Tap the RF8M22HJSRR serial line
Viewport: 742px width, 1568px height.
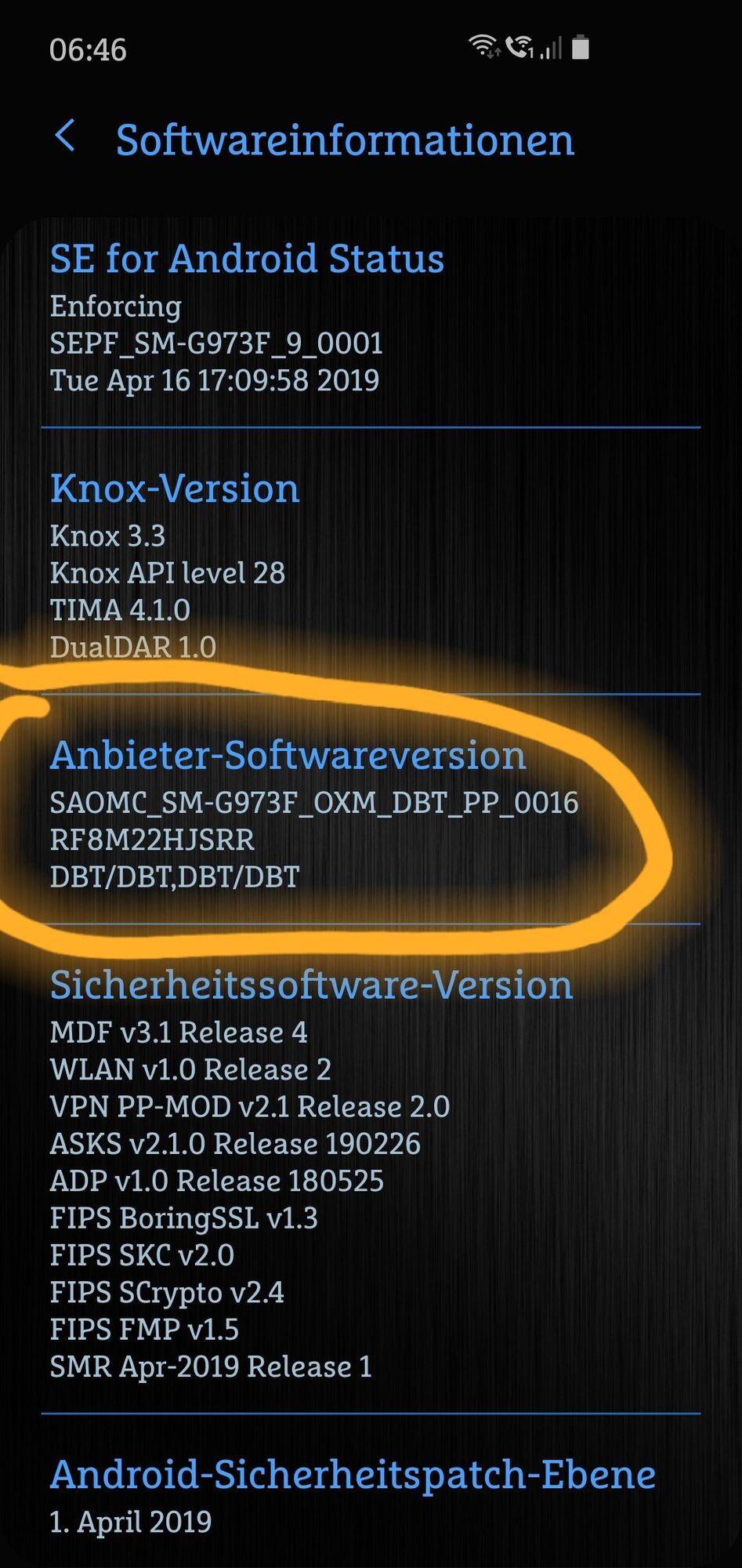[x=152, y=840]
